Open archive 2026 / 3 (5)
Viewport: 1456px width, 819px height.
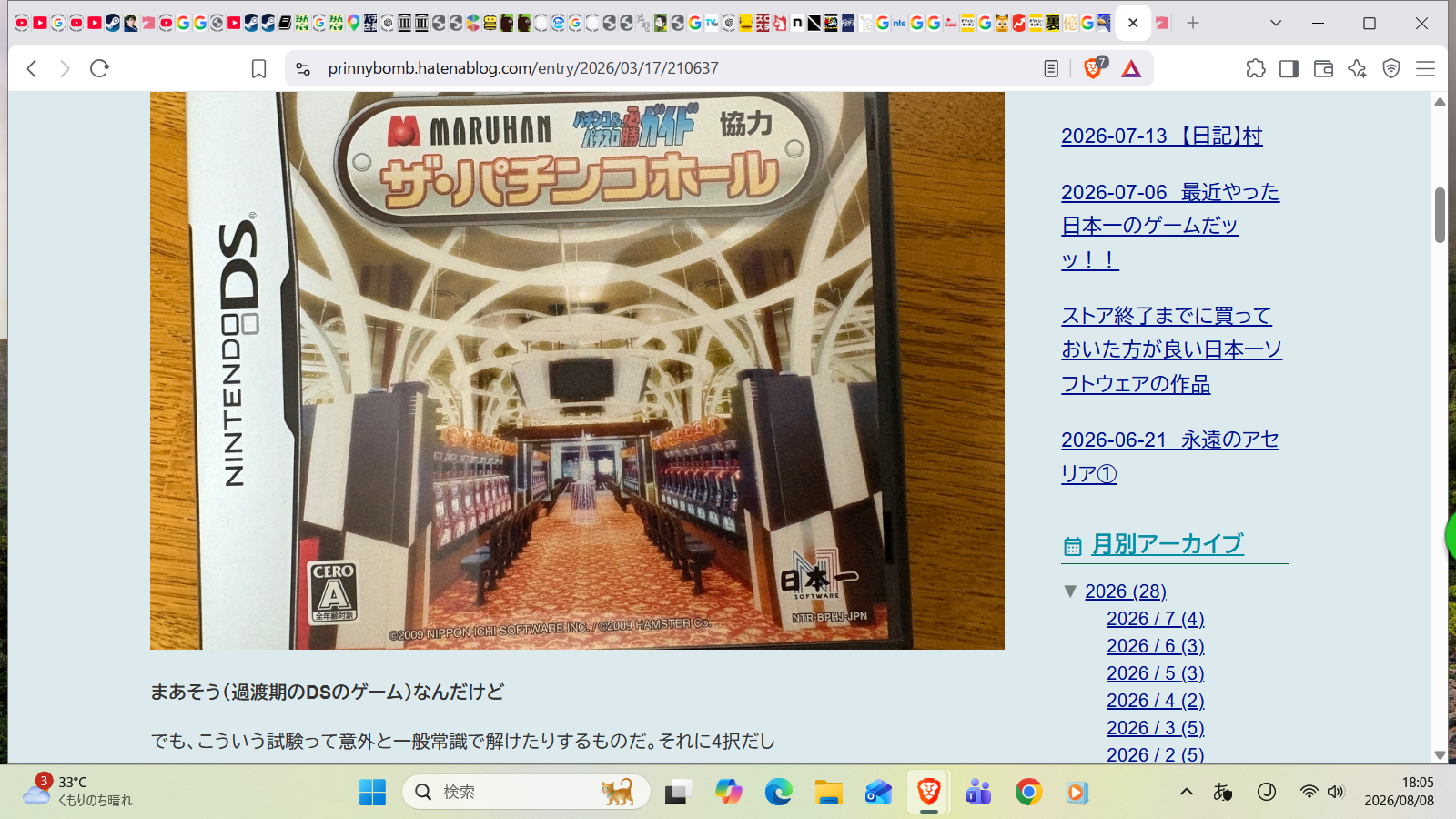click(1156, 728)
